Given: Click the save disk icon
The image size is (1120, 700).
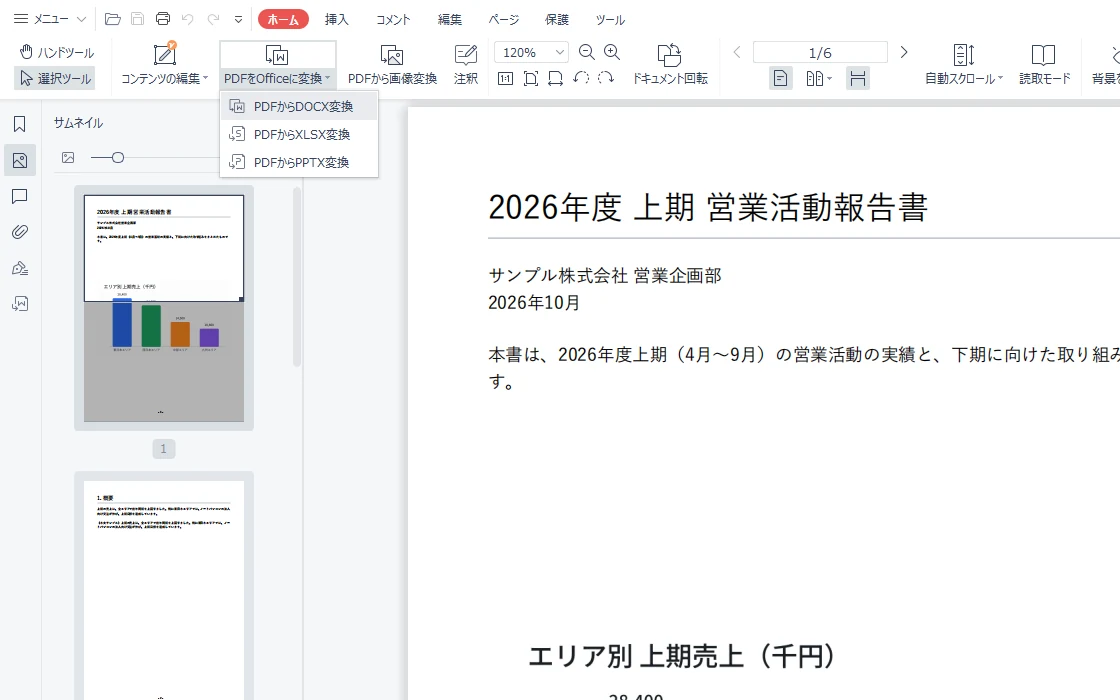Looking at the screenshot, I should click(137, 19).
